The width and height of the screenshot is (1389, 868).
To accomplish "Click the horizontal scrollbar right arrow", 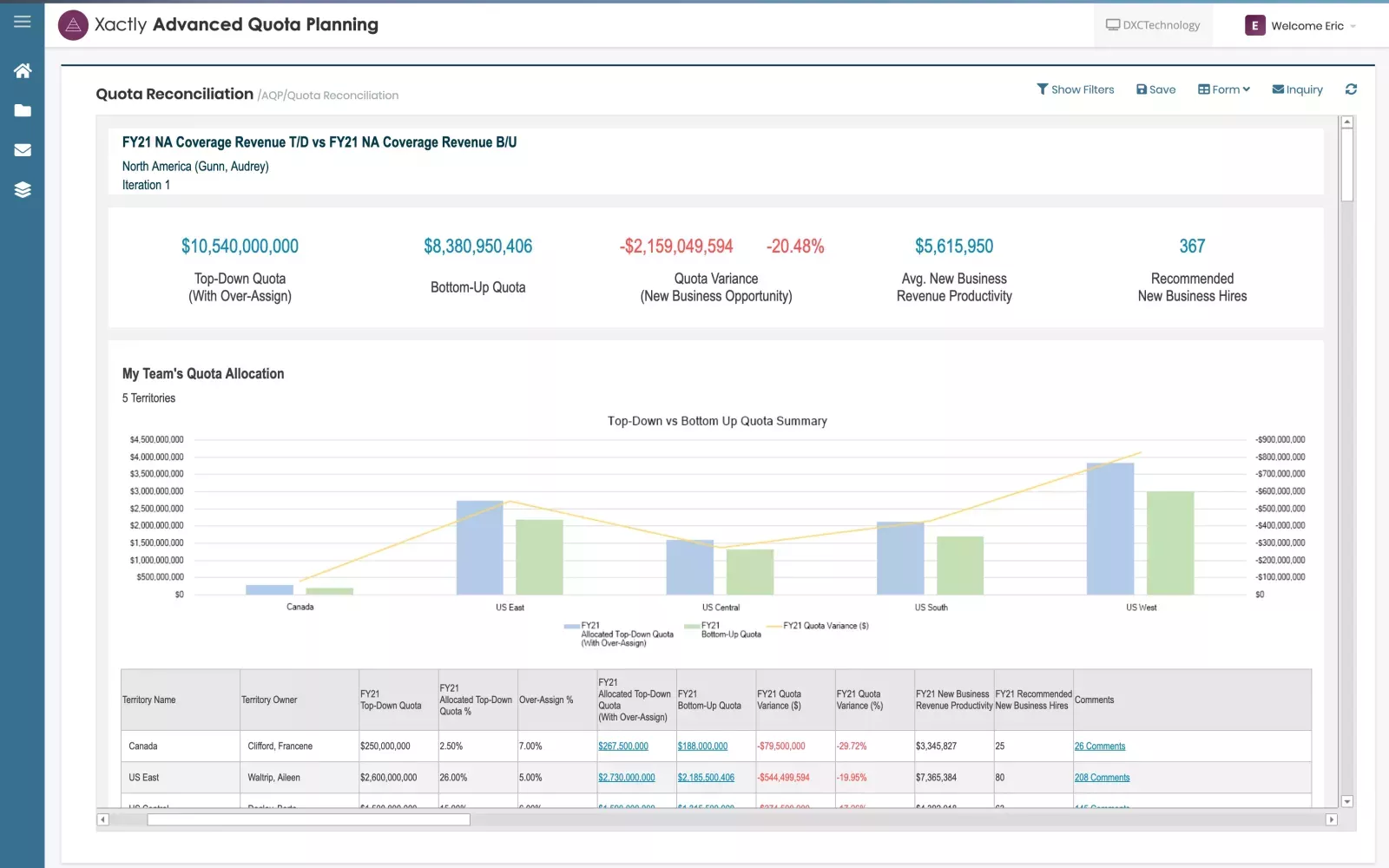I will (1332, 819).
